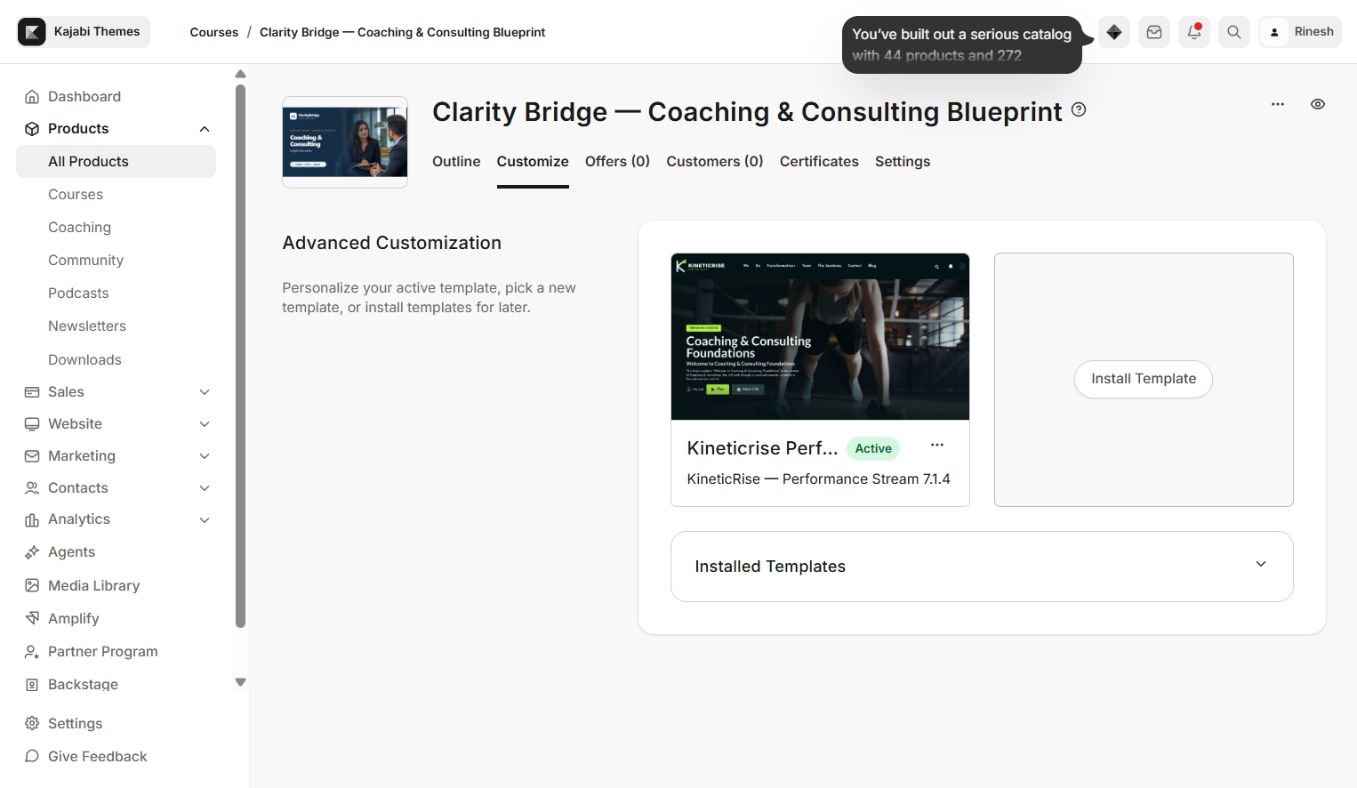Select the Customize tab
The image size is (1357, 788).
[x=533, y=161]
